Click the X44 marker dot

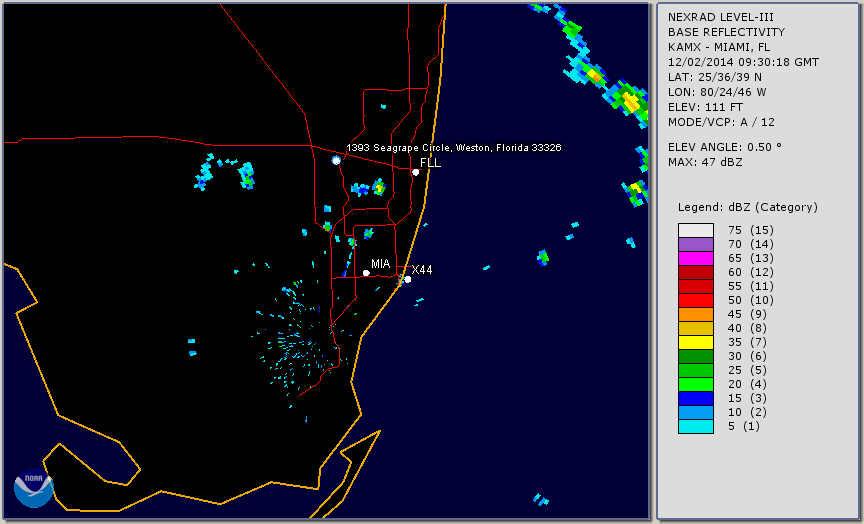tap(408, 280)
